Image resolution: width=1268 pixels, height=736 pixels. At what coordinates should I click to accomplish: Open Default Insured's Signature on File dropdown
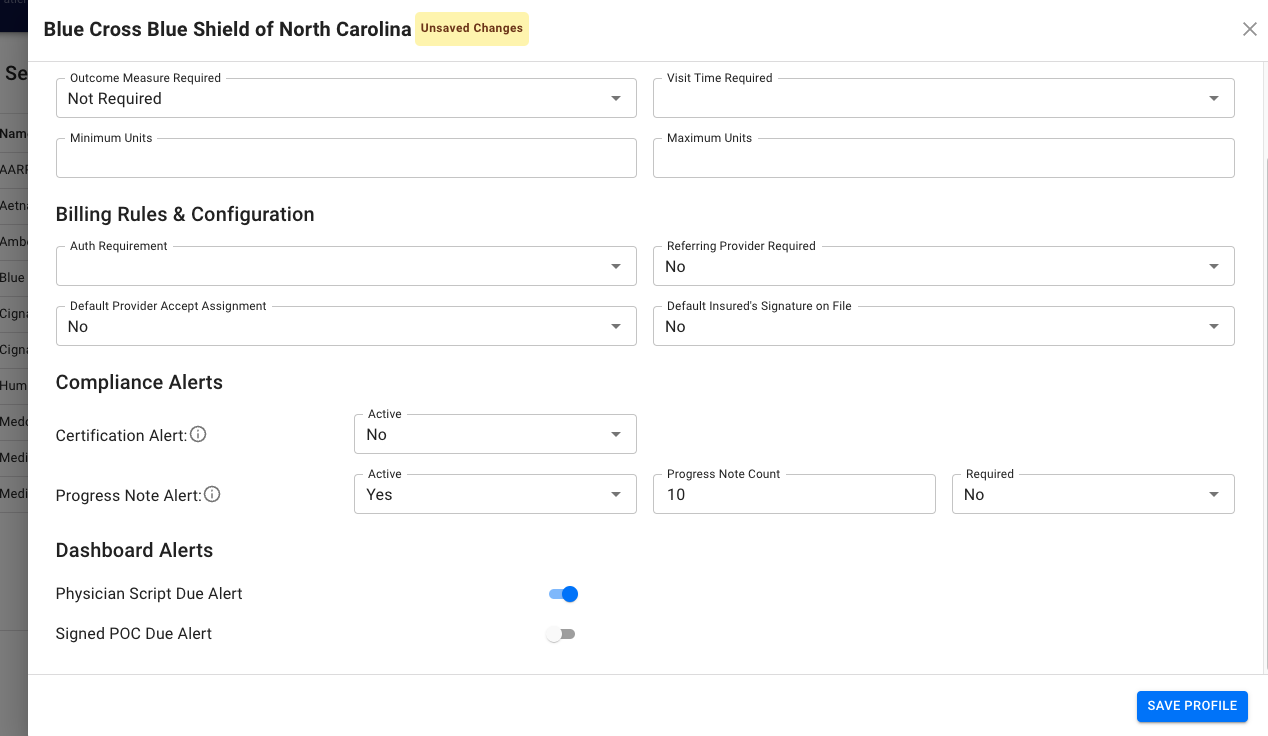tap(943, 326)
